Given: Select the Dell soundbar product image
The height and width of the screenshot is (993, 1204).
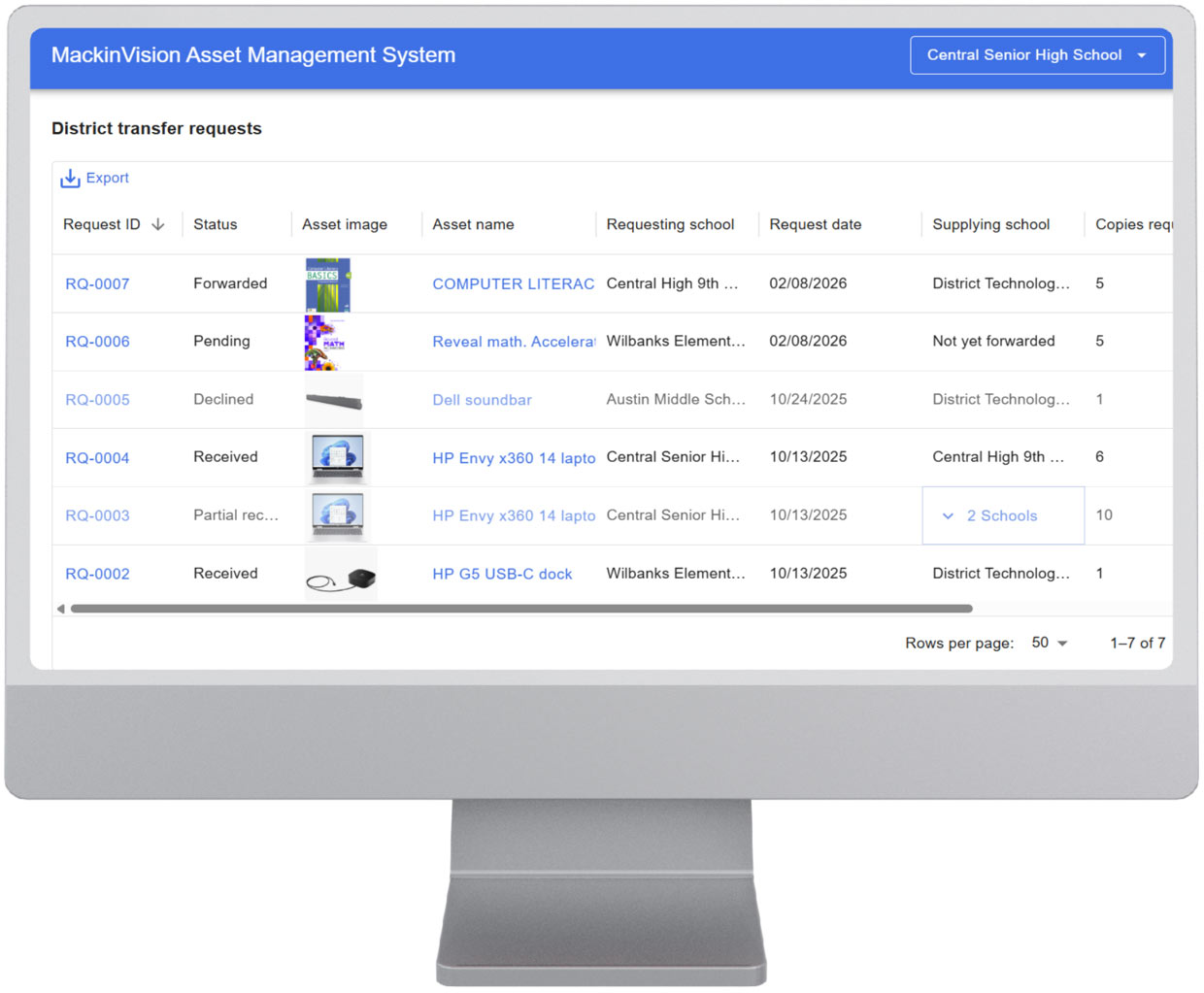Looking at the screenshot, I should pos(334,400).
